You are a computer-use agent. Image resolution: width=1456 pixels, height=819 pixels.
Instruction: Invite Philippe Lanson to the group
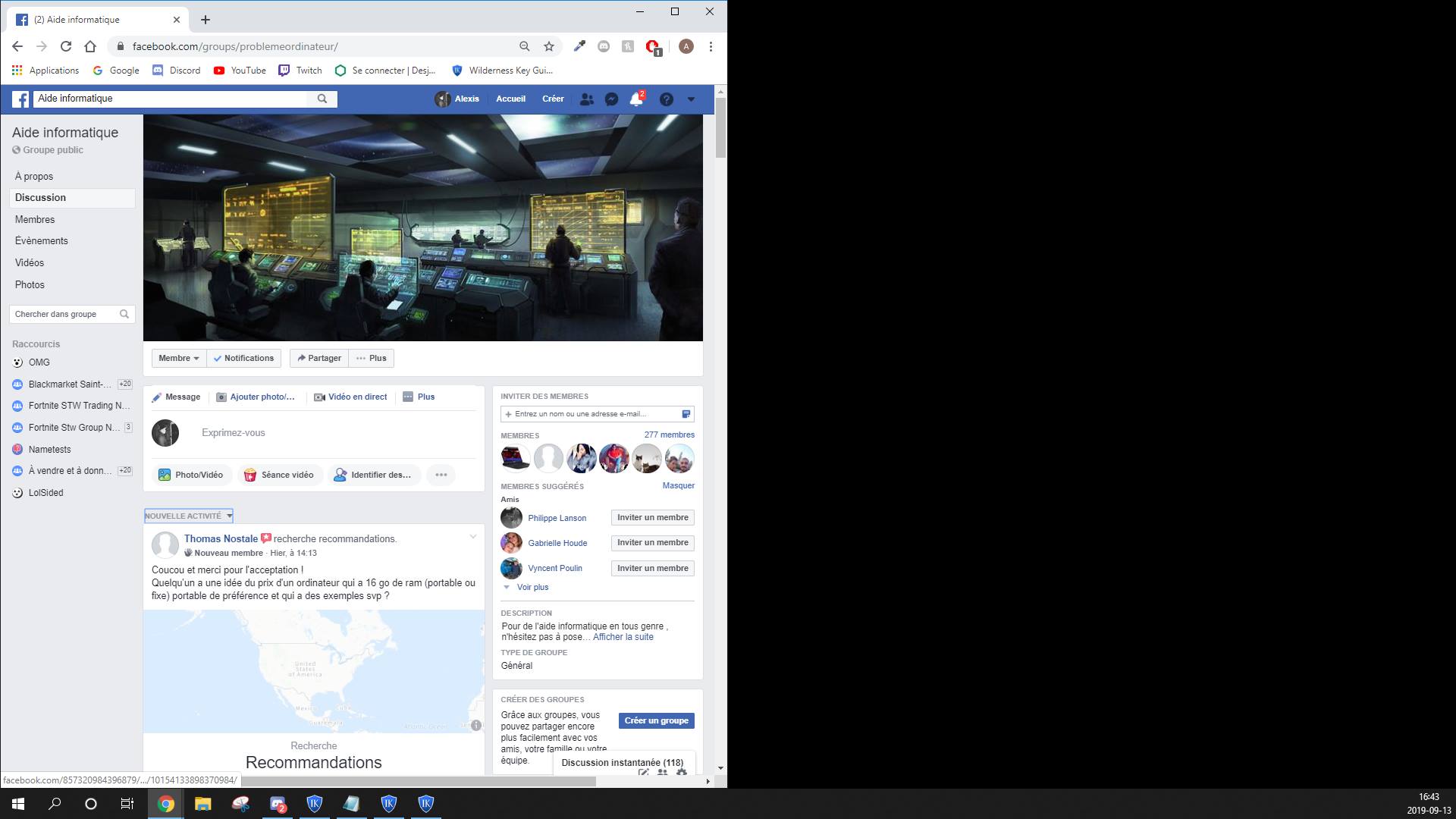(x=652, y=517)
